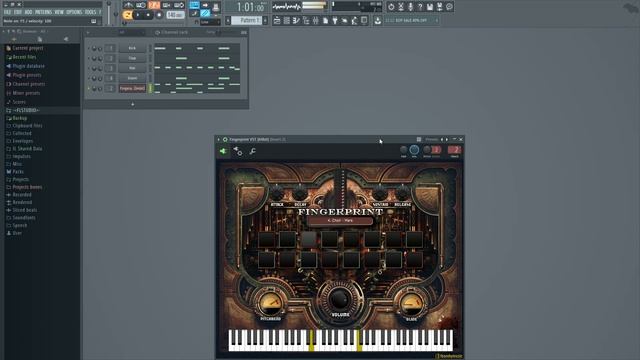Click the large VOLUME knob in Fingerprint
This screenshot has height=360, width=640.
pos(340,299)
